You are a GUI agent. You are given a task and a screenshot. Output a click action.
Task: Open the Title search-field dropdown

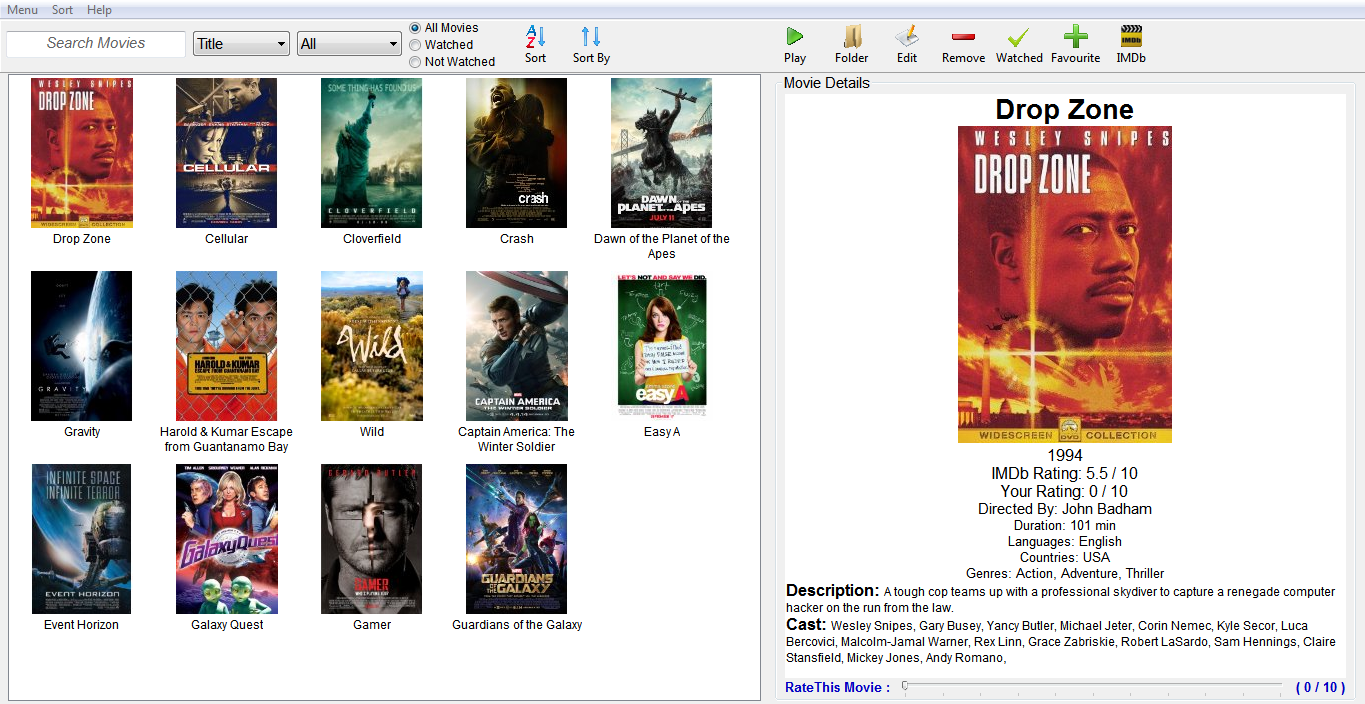(241, 44)
